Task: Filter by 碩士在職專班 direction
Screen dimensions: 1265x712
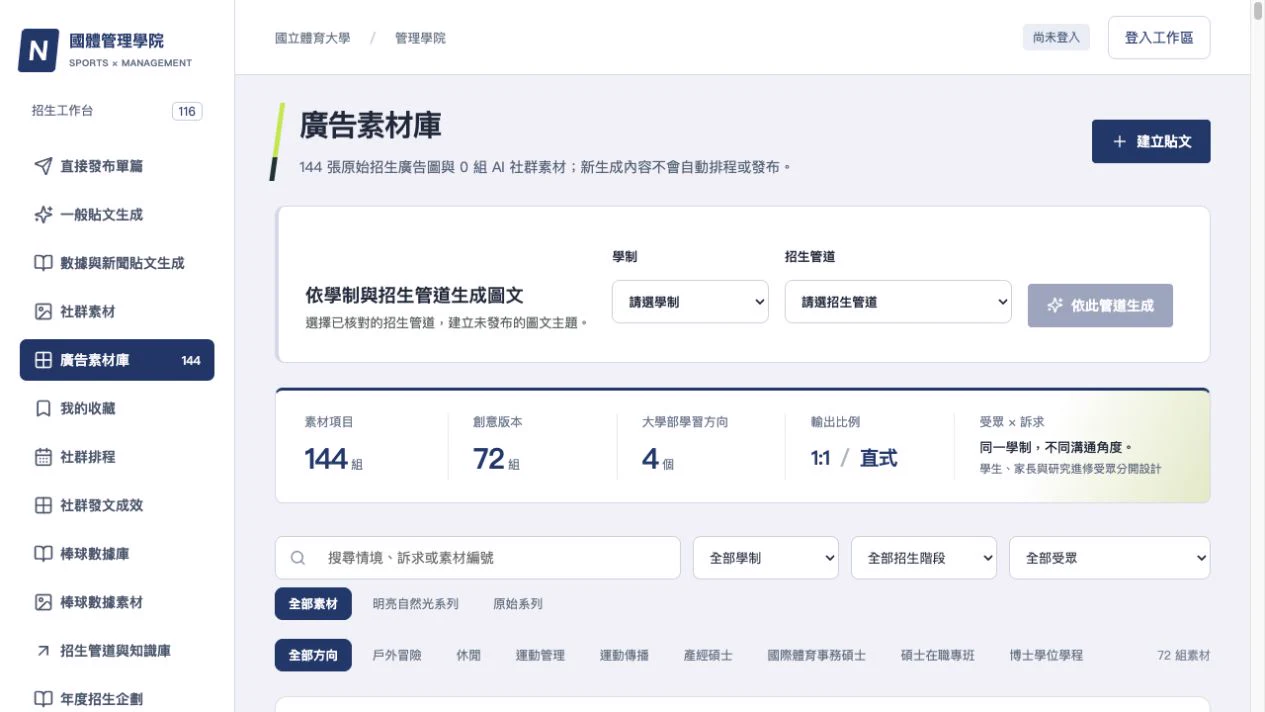Action: 937,656
